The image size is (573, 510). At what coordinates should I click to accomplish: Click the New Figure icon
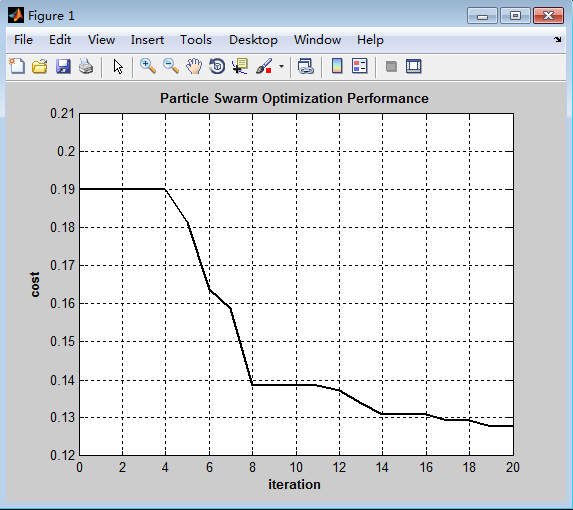pyautogui.click(x=17, y=66)
